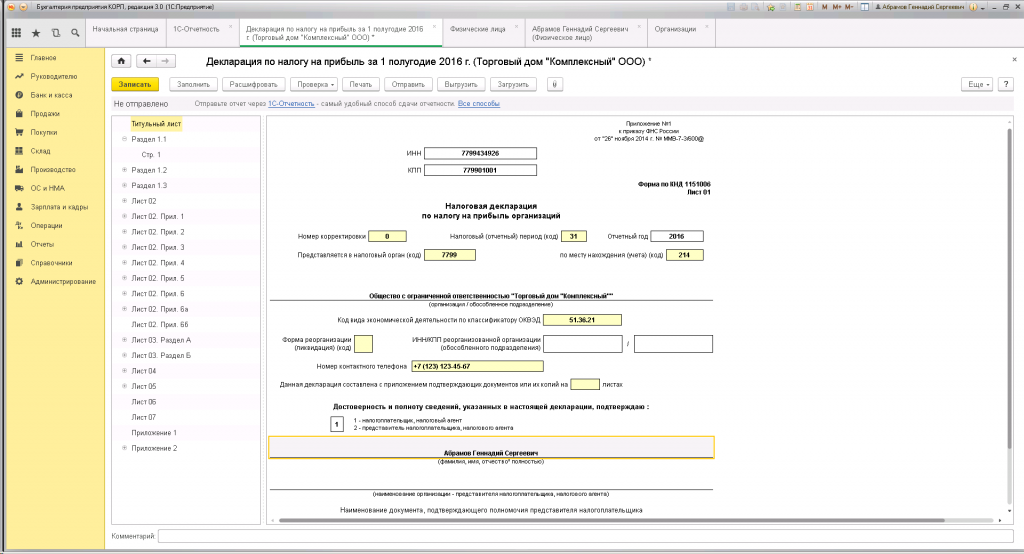This screenshot has height=554, width=1024.
Task: Open Зарплата и кадры section
Action: [59, 206]
